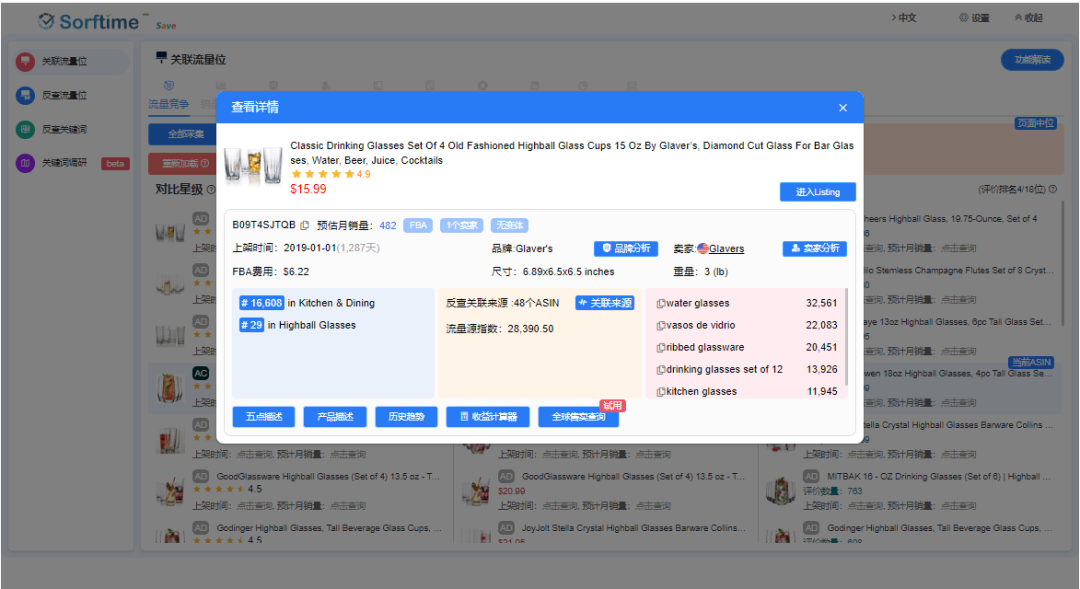
Task: Click the US flag beside seller Glavers
Action: (x=703, y=249)
